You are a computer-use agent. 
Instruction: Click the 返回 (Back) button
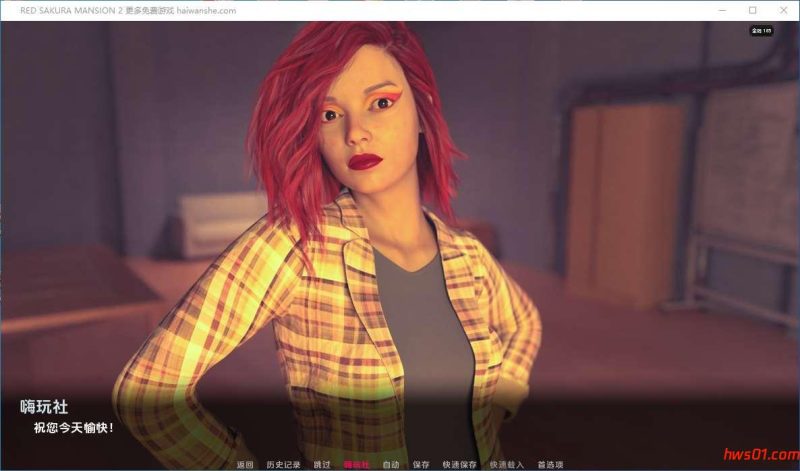click(x=245, y=464)
